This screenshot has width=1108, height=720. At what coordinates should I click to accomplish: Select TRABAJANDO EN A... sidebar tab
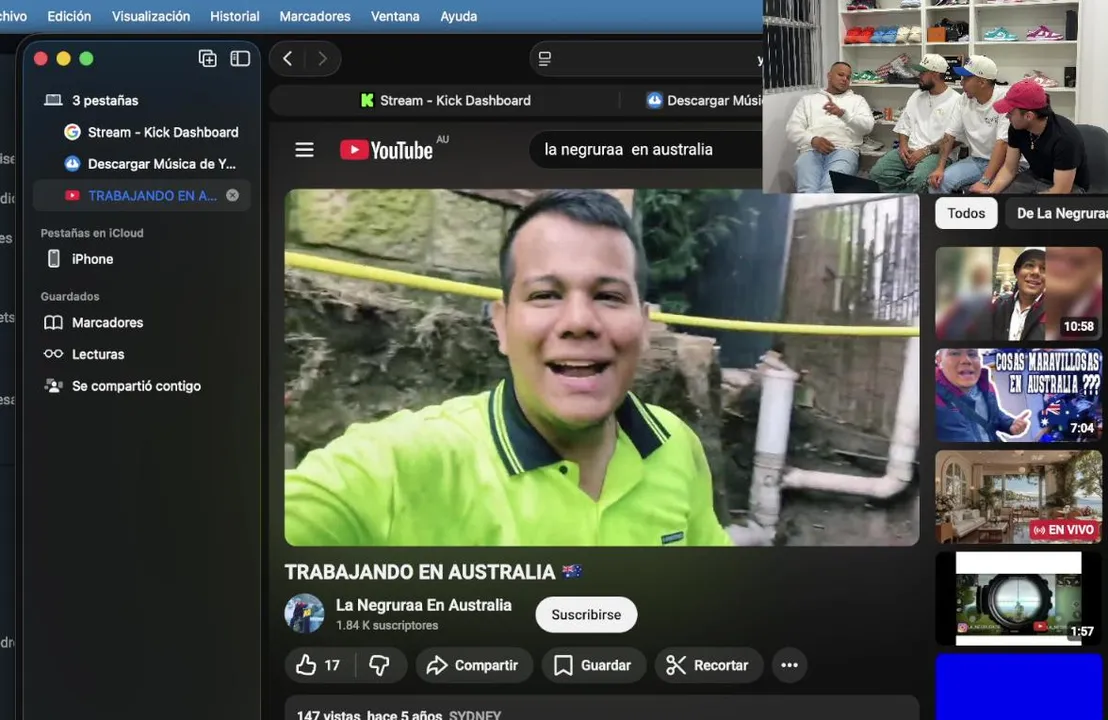pyautogui.click(x=141, y=196)
